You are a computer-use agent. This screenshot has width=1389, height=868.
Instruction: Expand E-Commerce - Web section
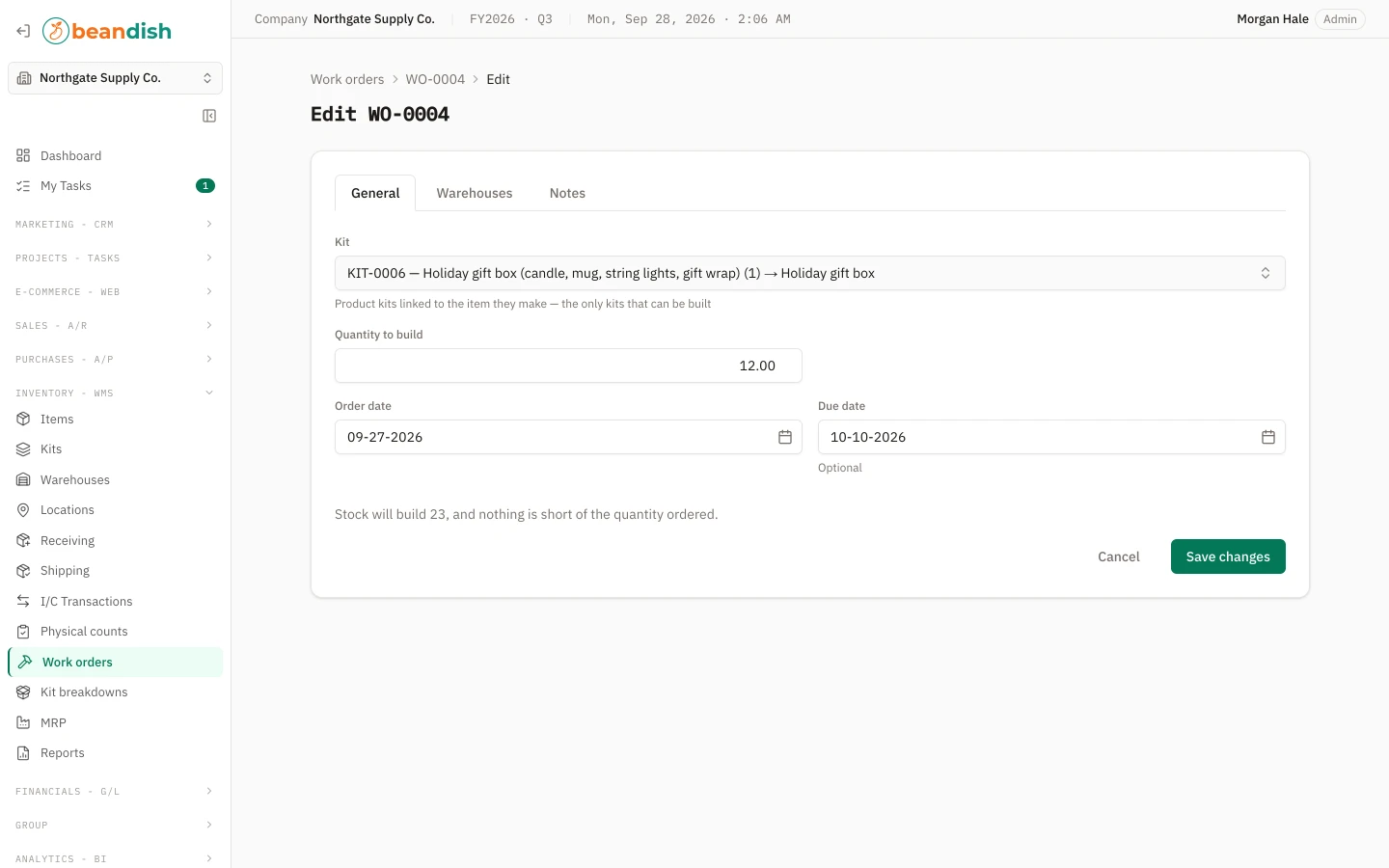tap(115, 292)
